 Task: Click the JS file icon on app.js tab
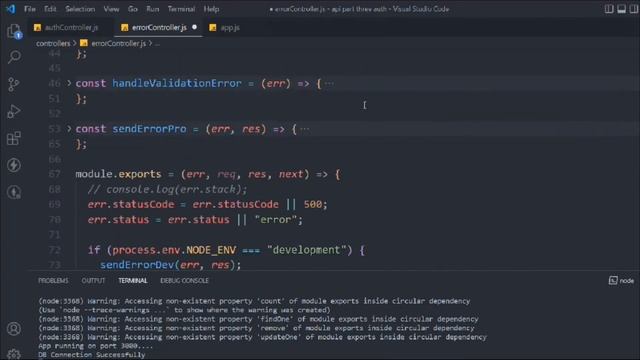pyautogui.click(x=212, y=27)
